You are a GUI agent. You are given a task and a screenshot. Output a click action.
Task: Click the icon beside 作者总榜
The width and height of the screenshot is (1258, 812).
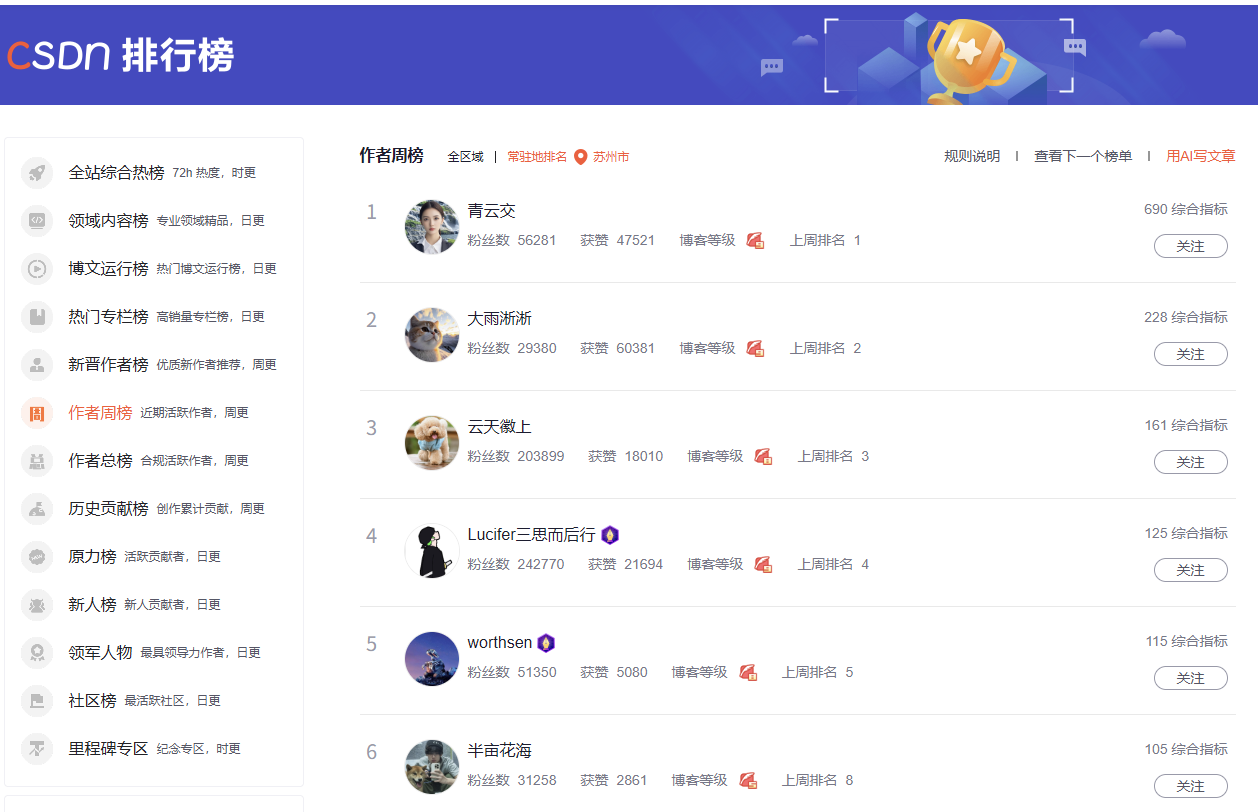(x=37, y=461)
